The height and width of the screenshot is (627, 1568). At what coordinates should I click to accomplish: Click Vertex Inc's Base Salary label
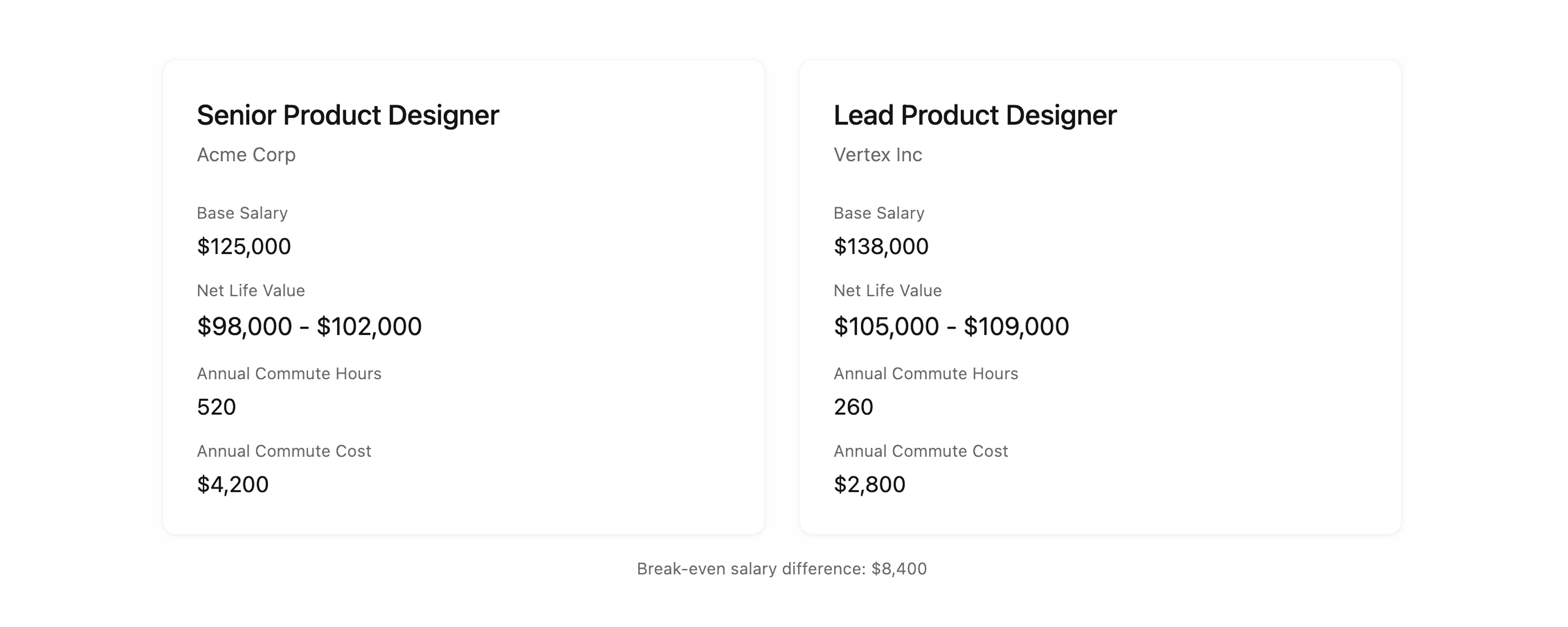[x=879, y=213]
